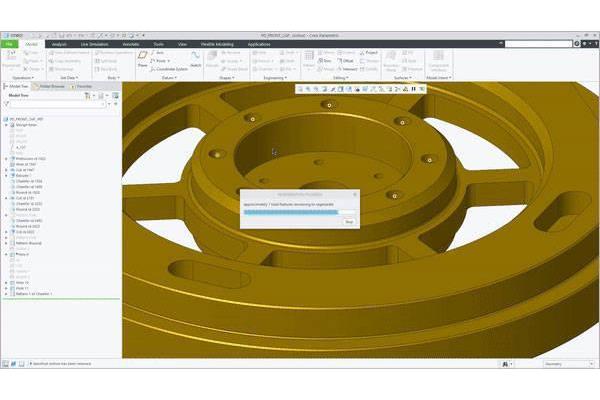
Task: Pause the simulation in graphics toolbar
Action: pyautogui.click(x=414, y=89)
